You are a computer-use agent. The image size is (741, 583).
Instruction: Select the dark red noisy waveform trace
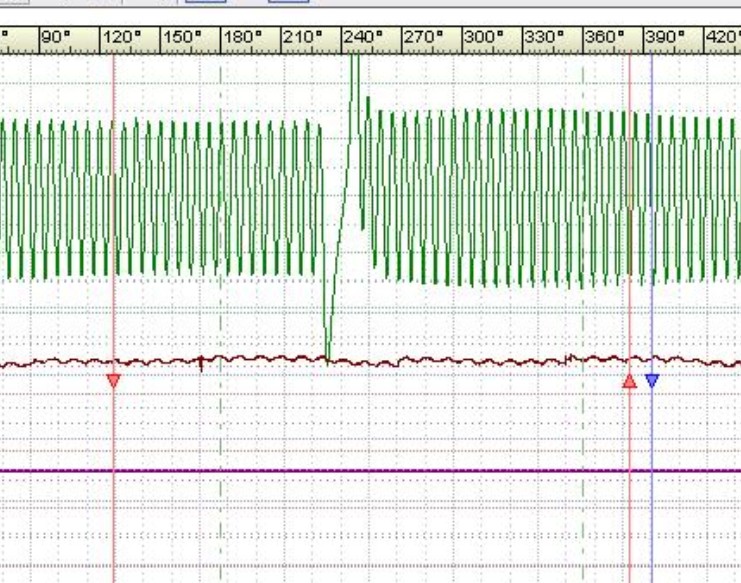click(x=370, y=362)
